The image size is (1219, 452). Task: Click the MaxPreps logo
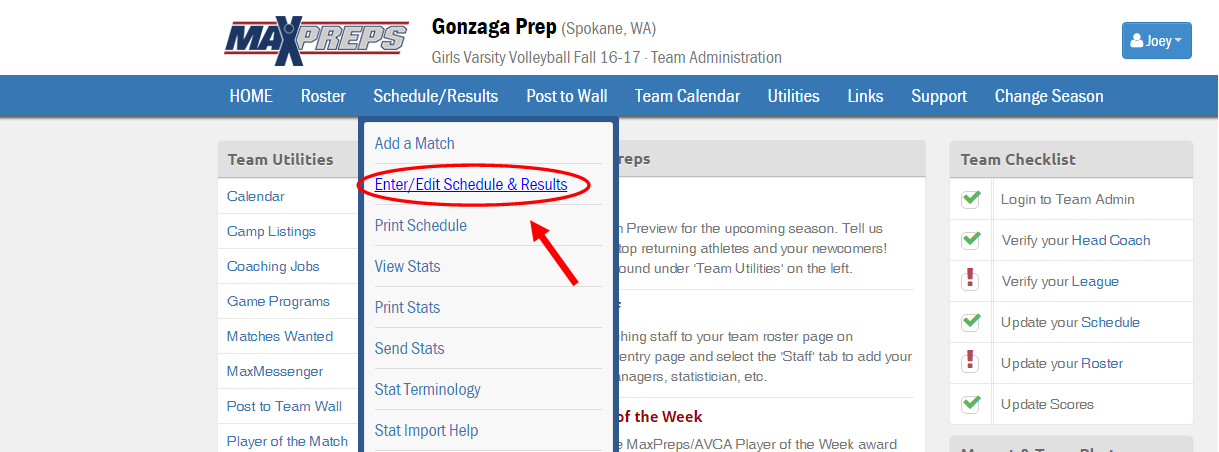click(x=315, y=42)
